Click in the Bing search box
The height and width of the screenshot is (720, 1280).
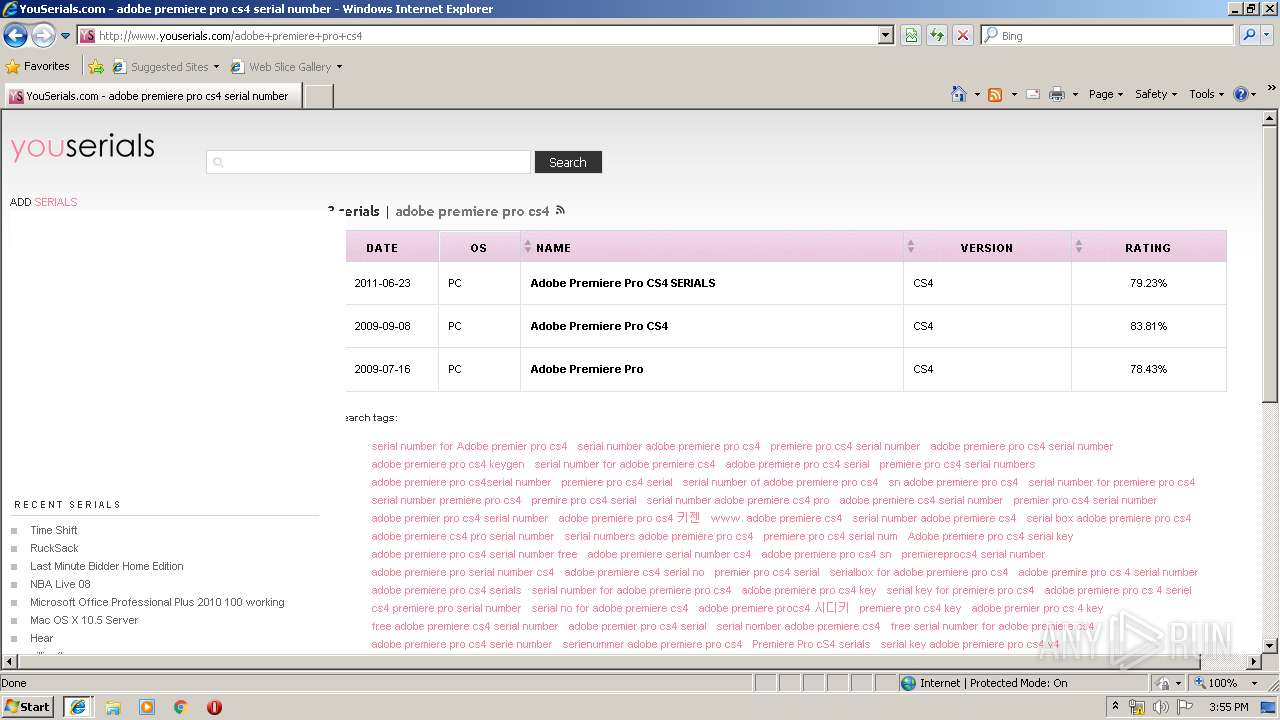point(1107,35)
